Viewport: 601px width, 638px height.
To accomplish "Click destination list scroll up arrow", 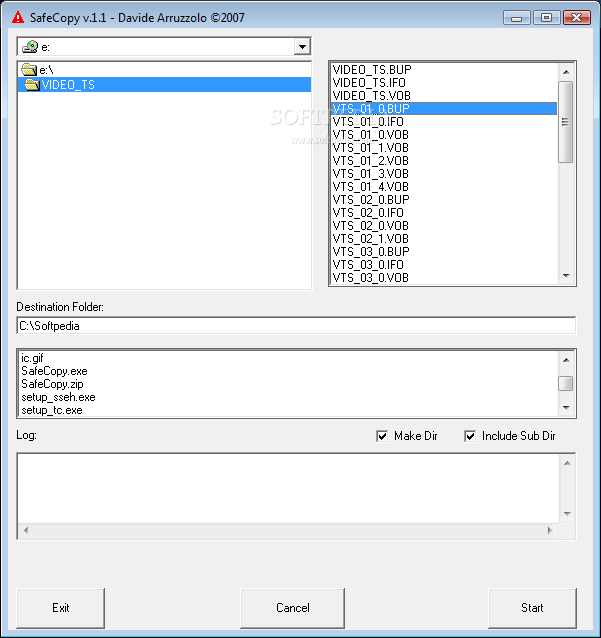I will 566,360.
